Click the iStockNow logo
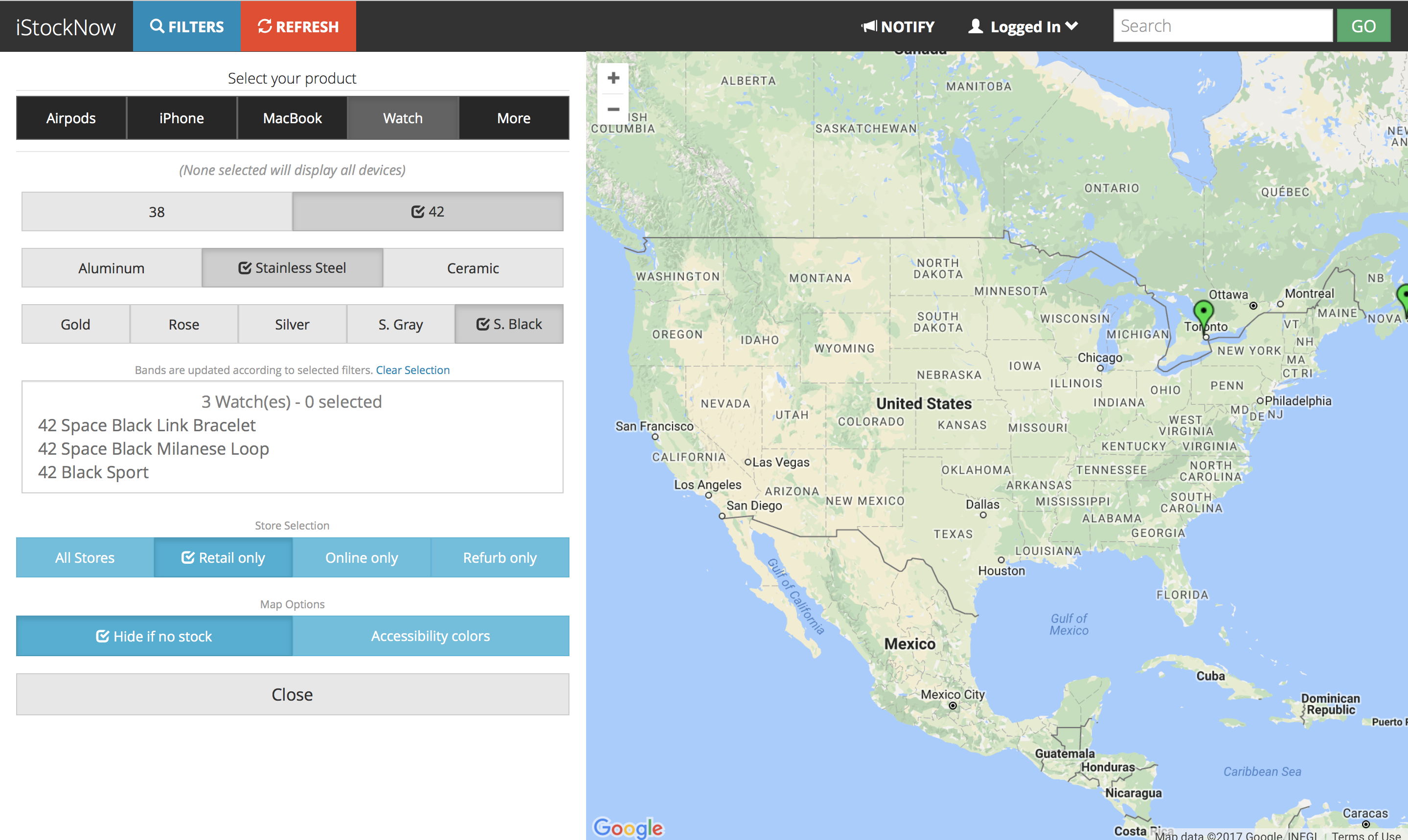Screen dimensions: 1408x840 (66, 26)
